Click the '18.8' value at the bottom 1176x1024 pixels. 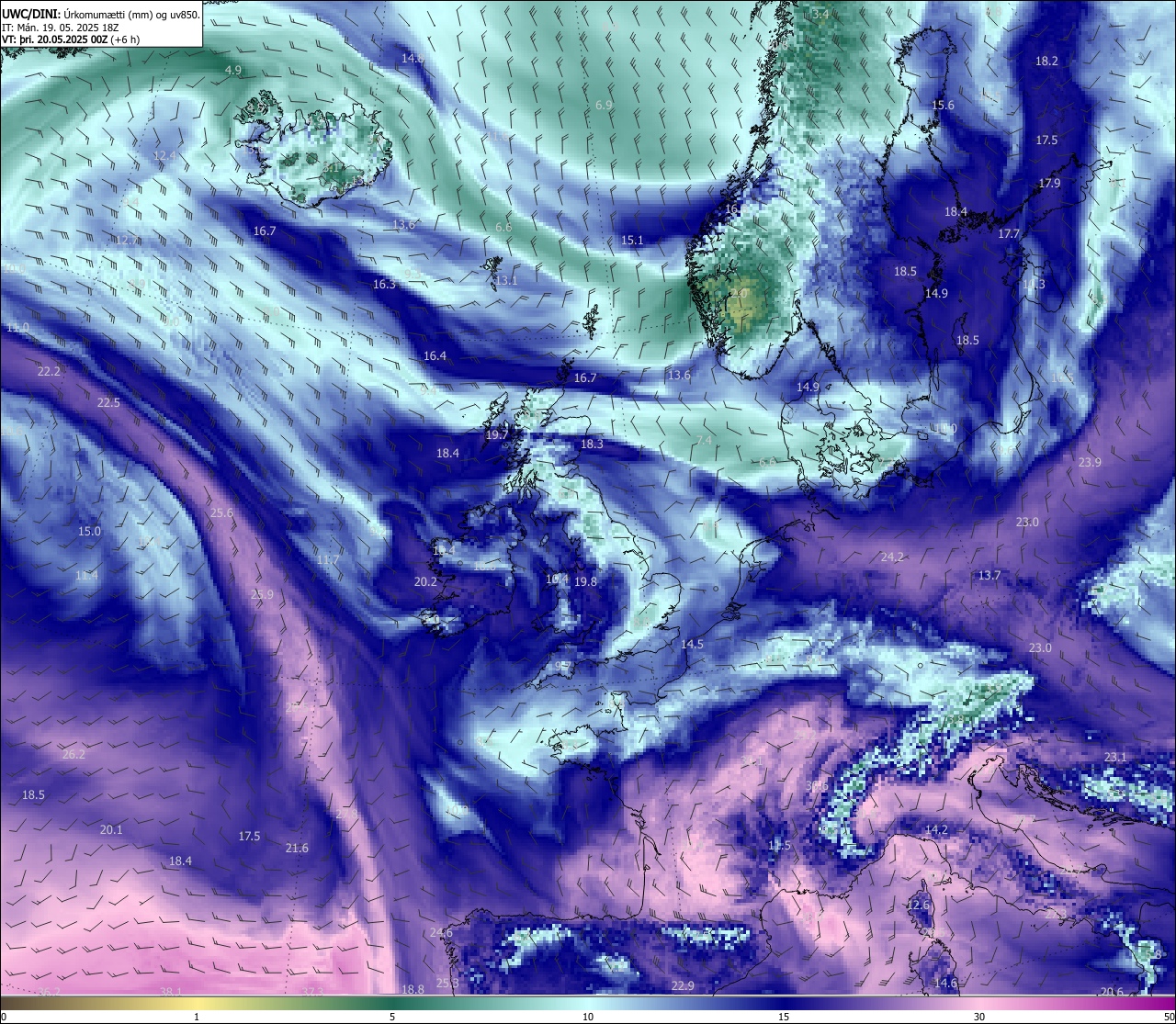[413, 990]
